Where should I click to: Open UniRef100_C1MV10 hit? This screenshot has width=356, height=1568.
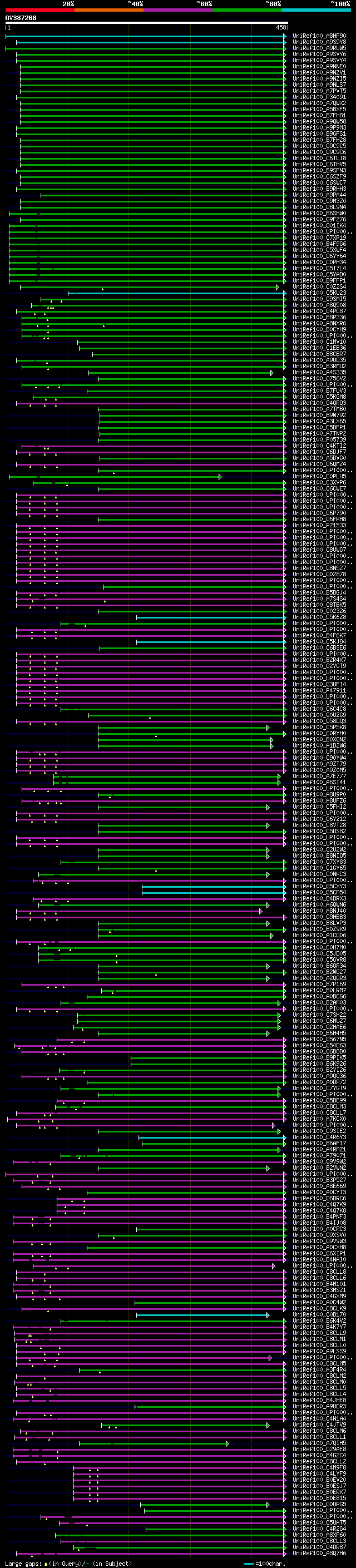tap(319, 342)
